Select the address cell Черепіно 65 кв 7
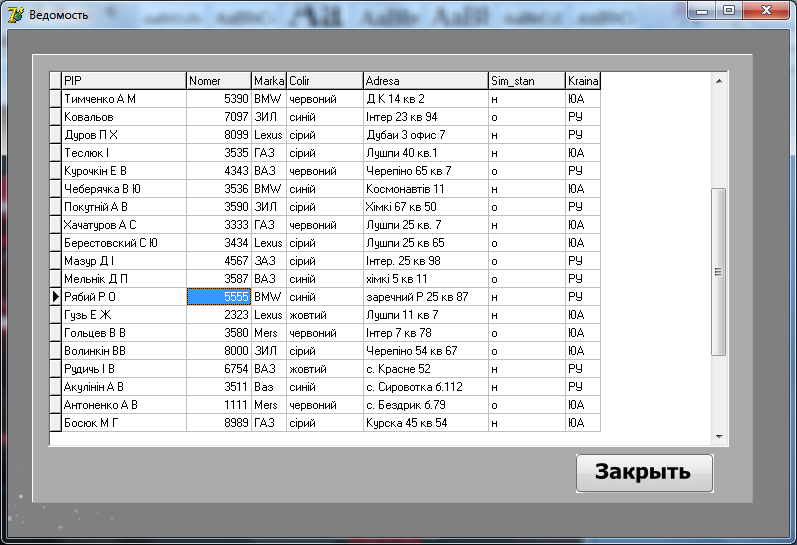797x545 pixels. point(425,171)
